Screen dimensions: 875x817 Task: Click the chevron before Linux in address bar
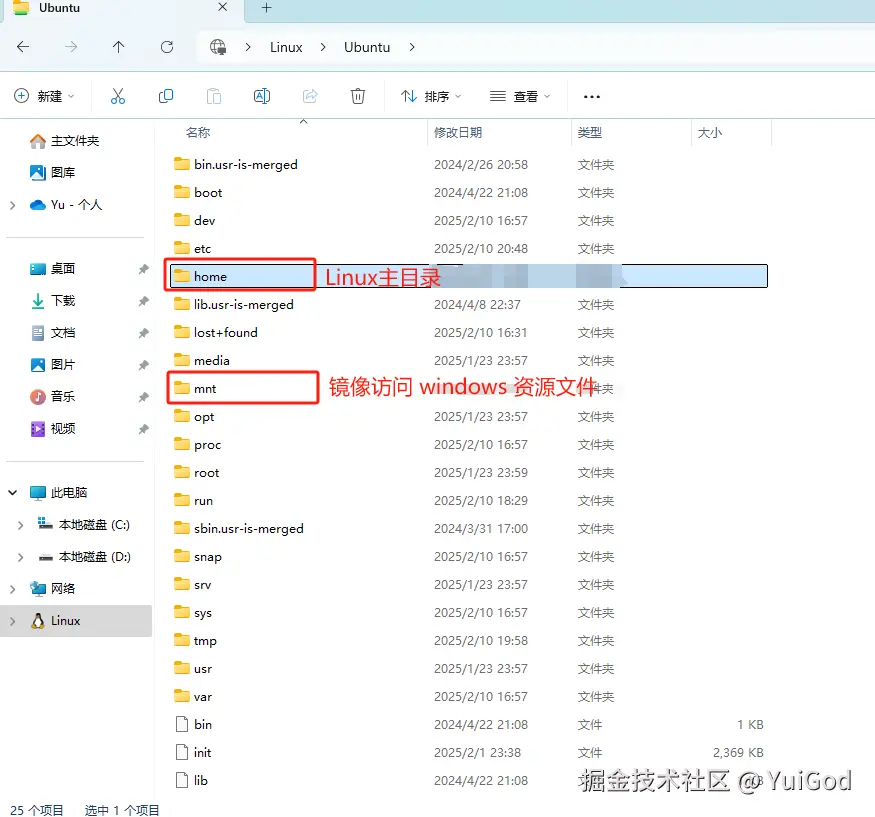coord(248,47)
